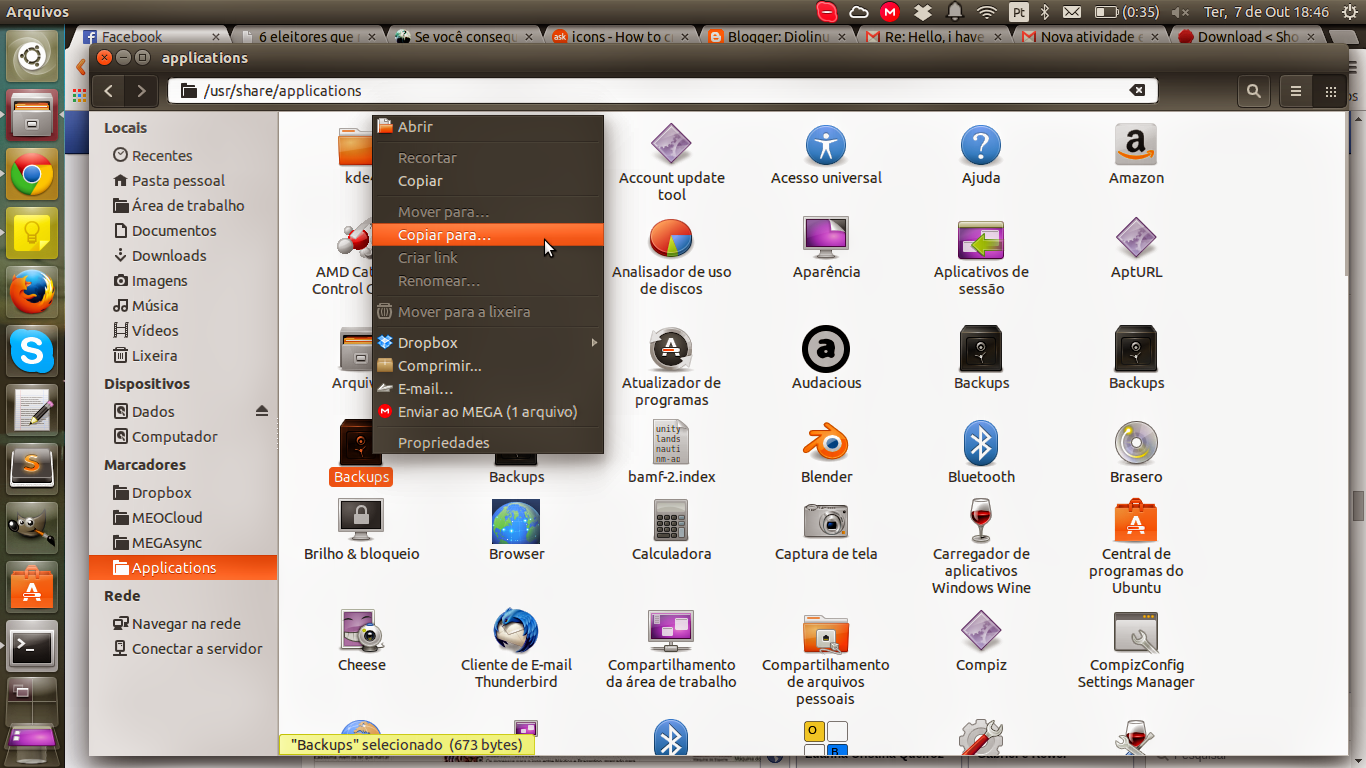Switch to list view
Screen dimensions: 1366x768
[1296, 91]
